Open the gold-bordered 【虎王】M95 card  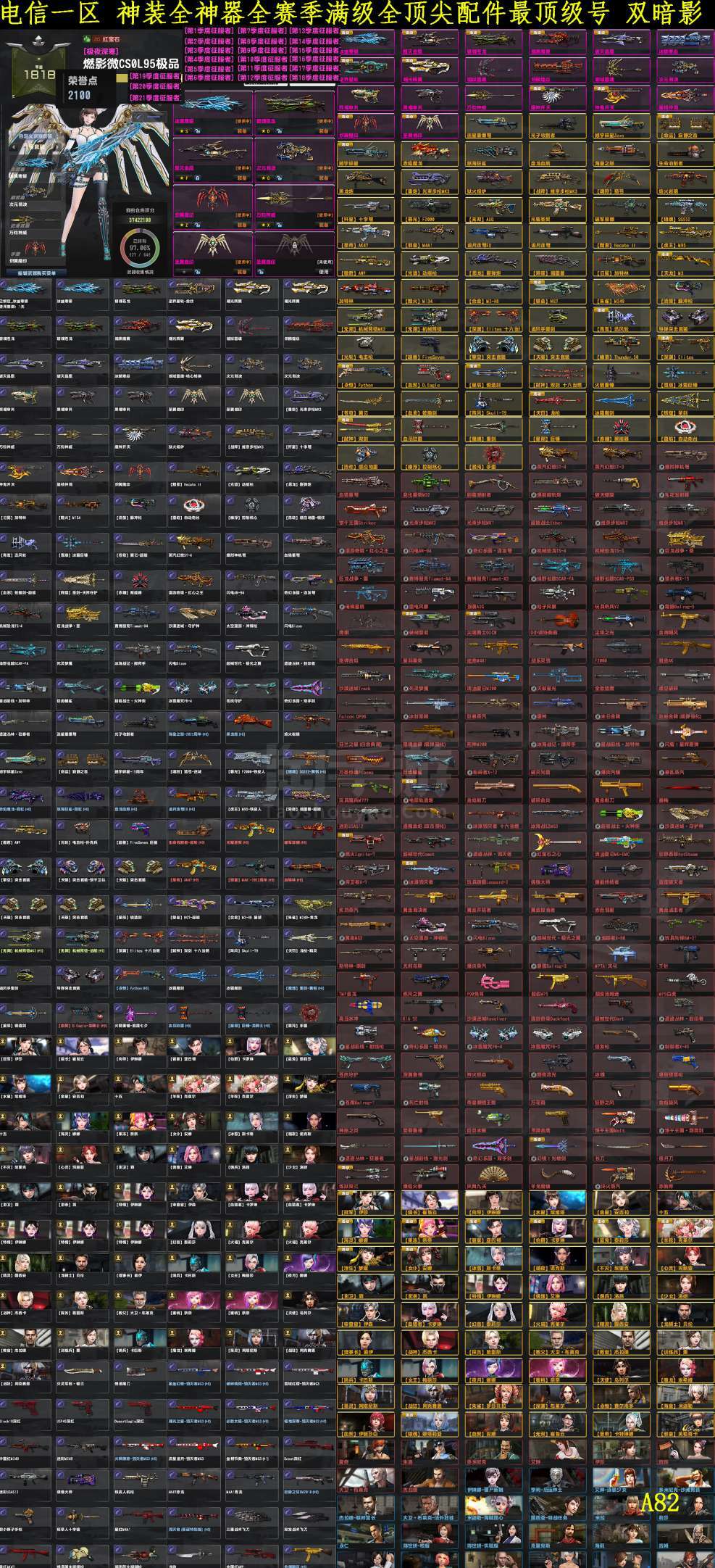click(x=685, y=238)
